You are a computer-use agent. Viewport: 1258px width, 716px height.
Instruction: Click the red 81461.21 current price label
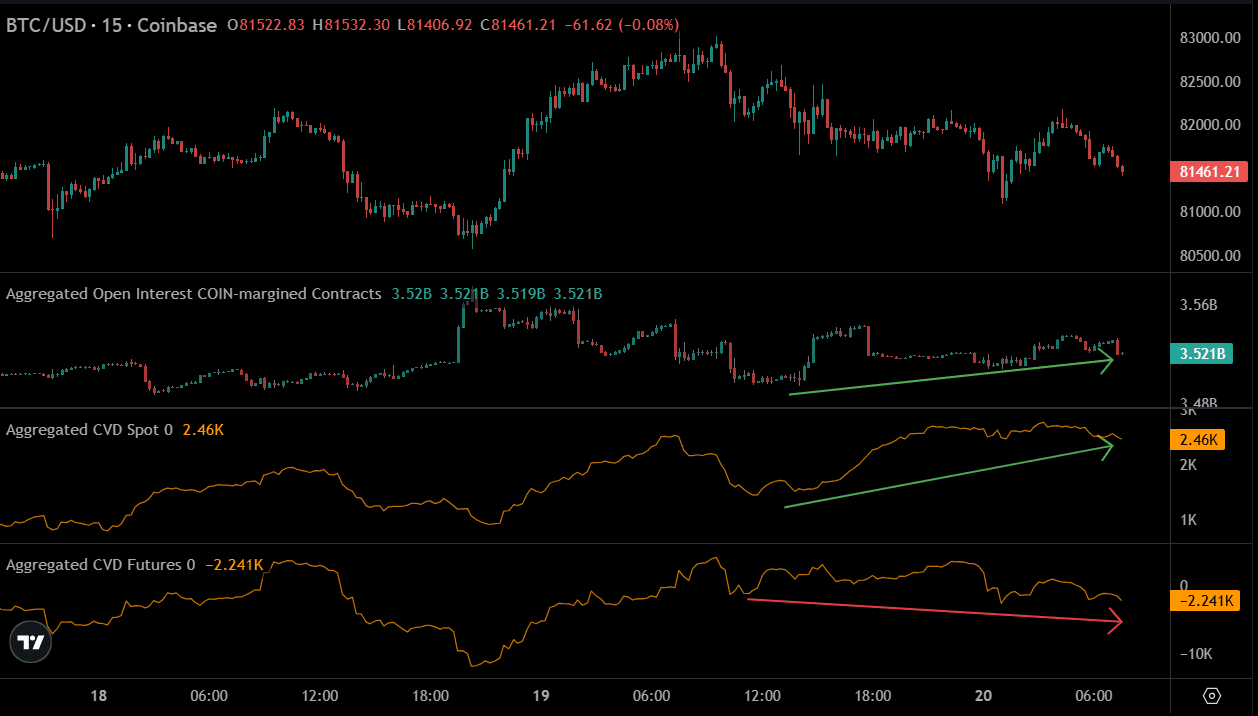point(1209,172)
